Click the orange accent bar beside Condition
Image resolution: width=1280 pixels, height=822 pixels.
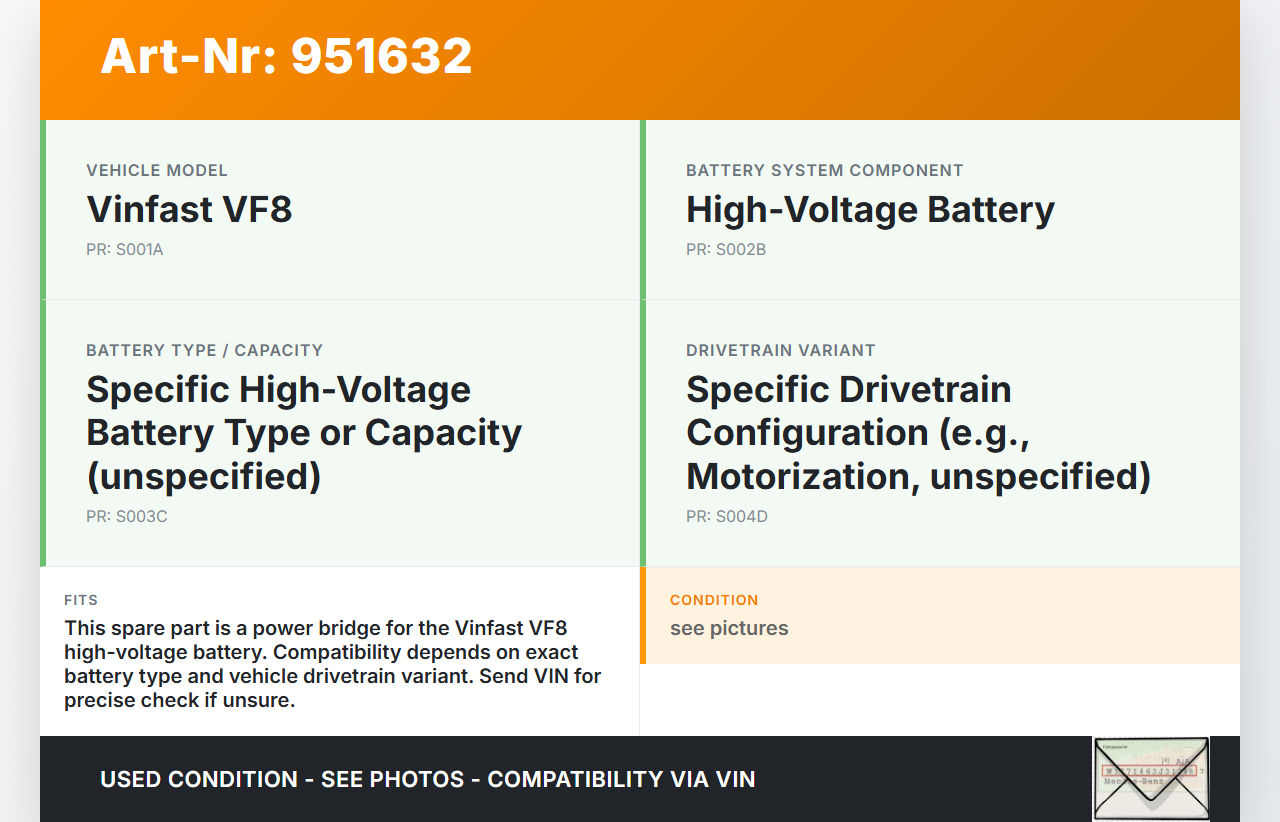[x=643, y=616]
